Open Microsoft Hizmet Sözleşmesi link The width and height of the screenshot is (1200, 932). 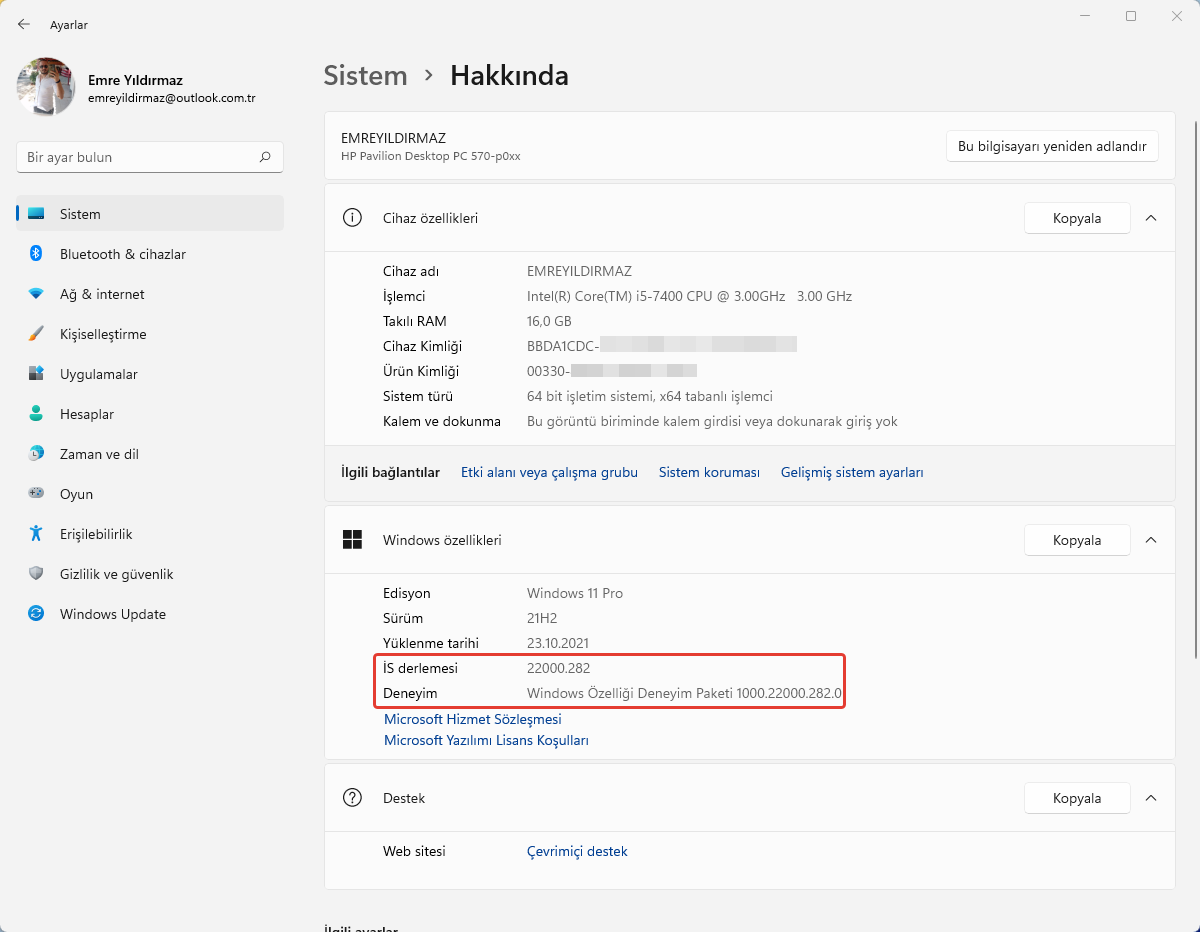click(473, 719)
